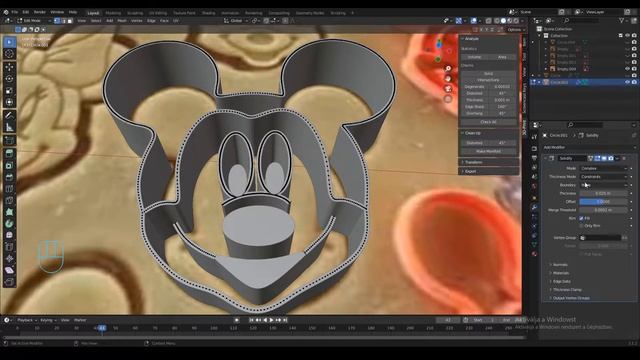Click the Volume statistics button
The image size is (640, 360).
click(x=474, y=57)
